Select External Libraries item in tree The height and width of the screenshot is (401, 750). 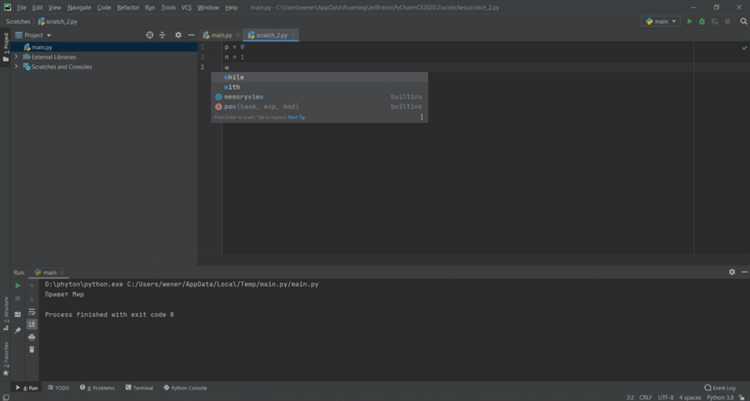54,57
